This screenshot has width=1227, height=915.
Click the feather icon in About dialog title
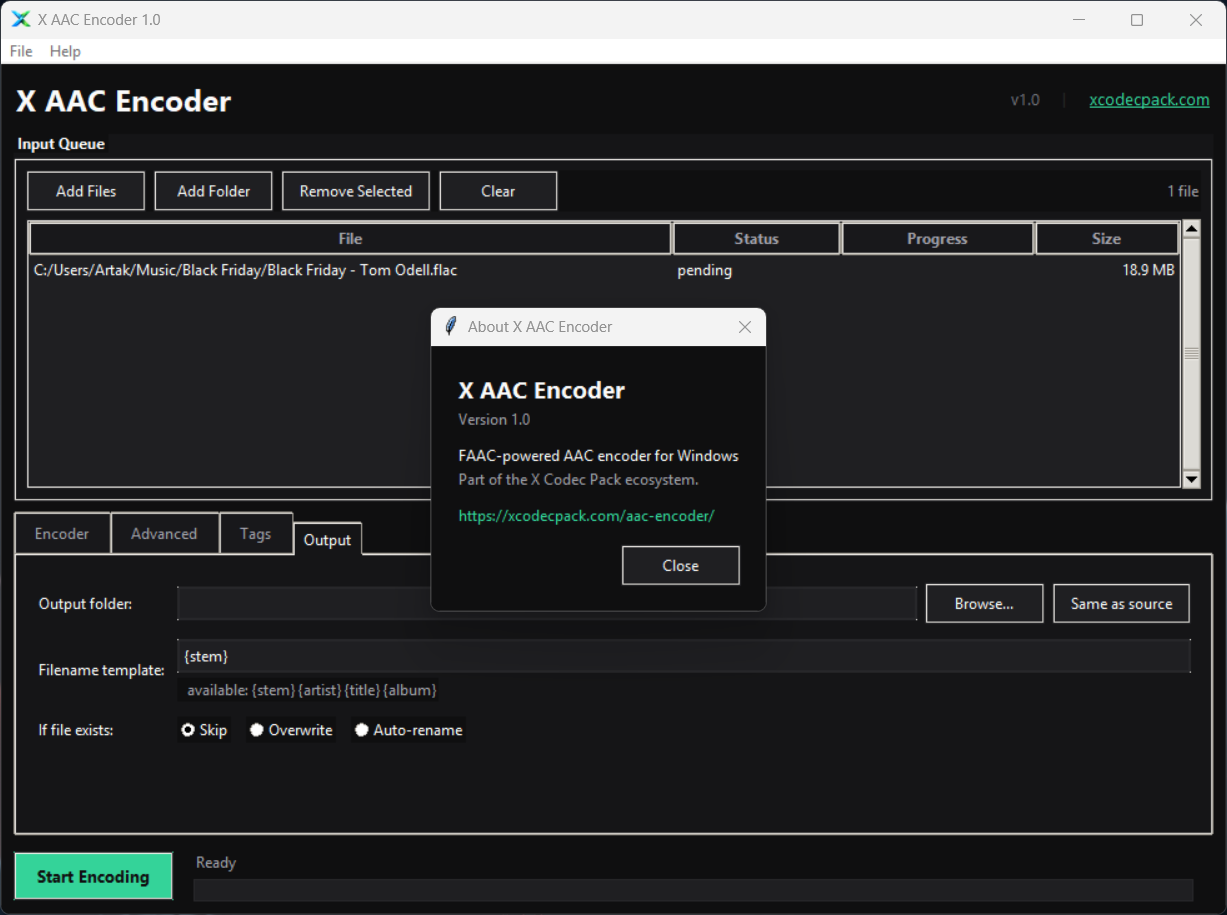click(451, 326)
